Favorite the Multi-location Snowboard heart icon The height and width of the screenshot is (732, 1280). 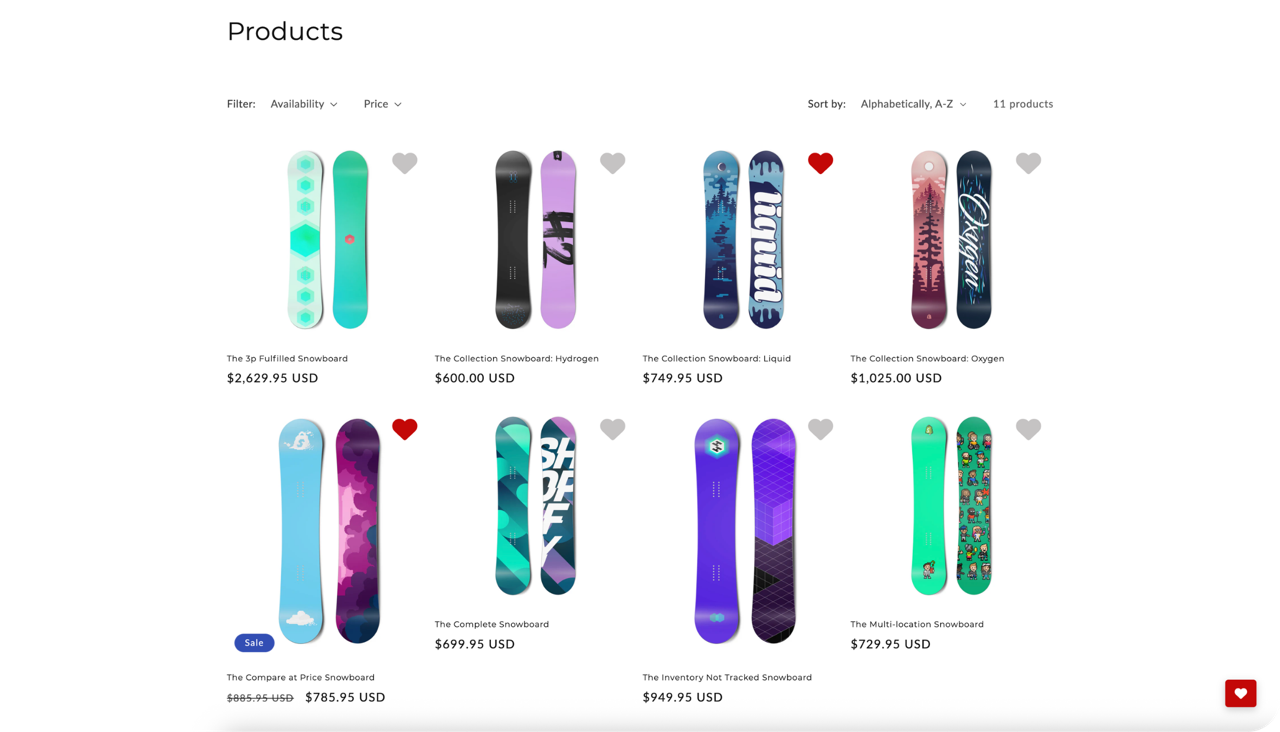[1028, 429]
